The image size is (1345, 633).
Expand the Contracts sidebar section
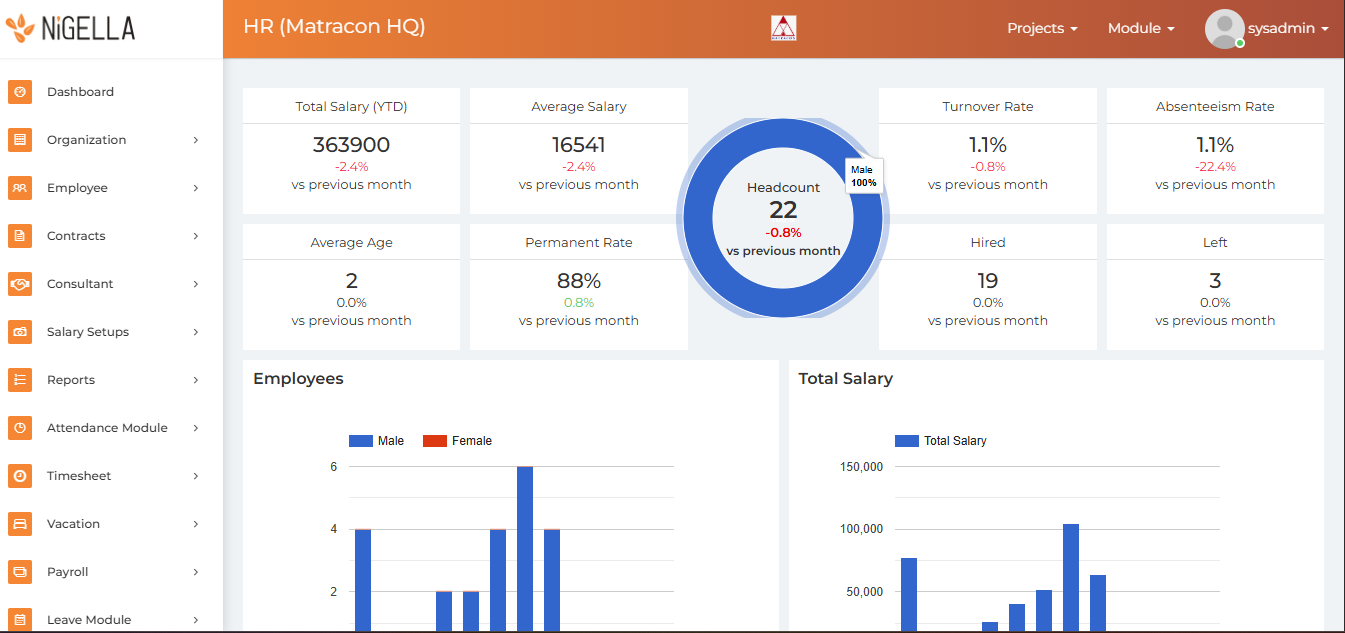pos(74,235)
